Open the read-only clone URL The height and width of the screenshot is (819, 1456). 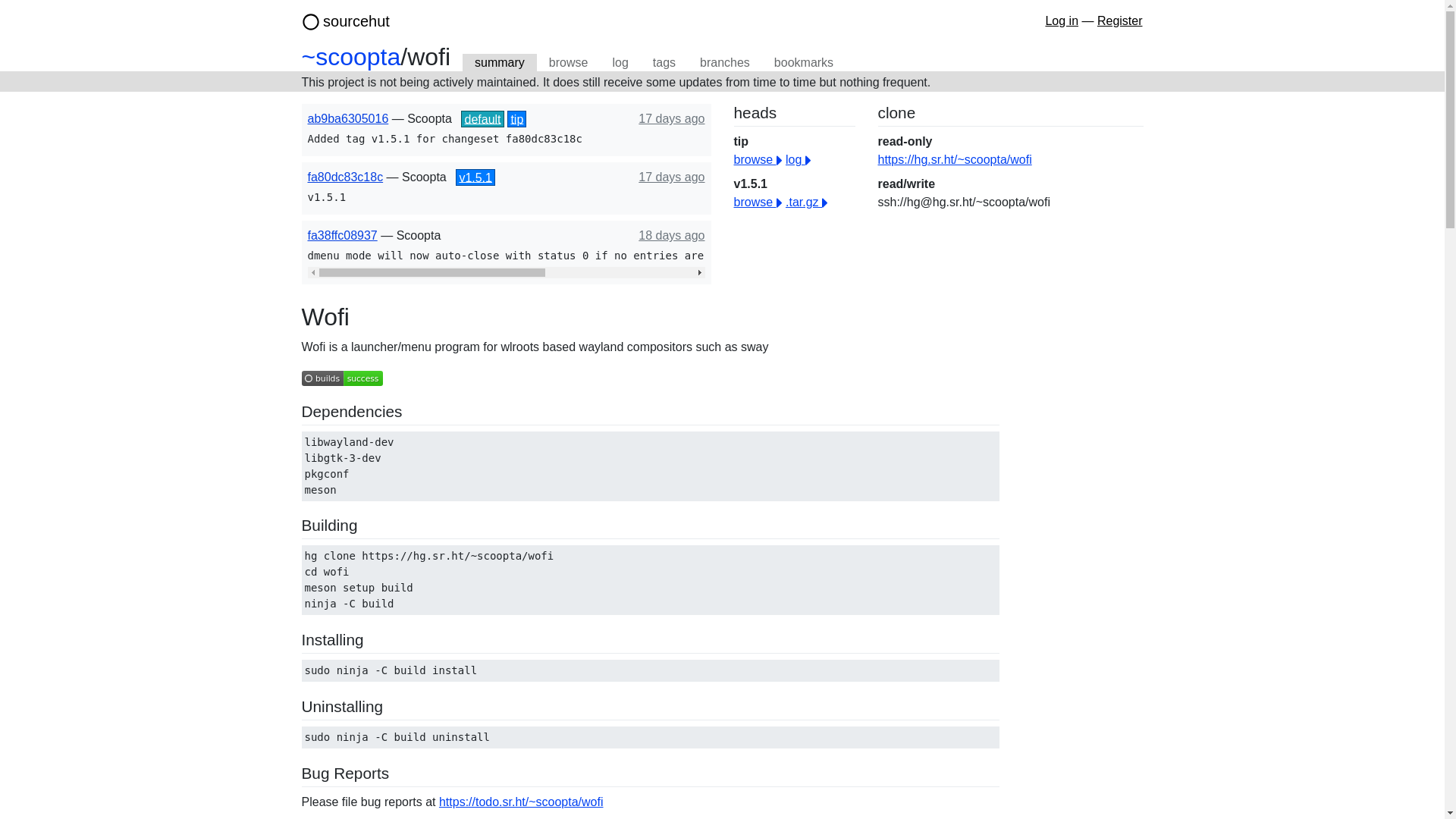954,160
